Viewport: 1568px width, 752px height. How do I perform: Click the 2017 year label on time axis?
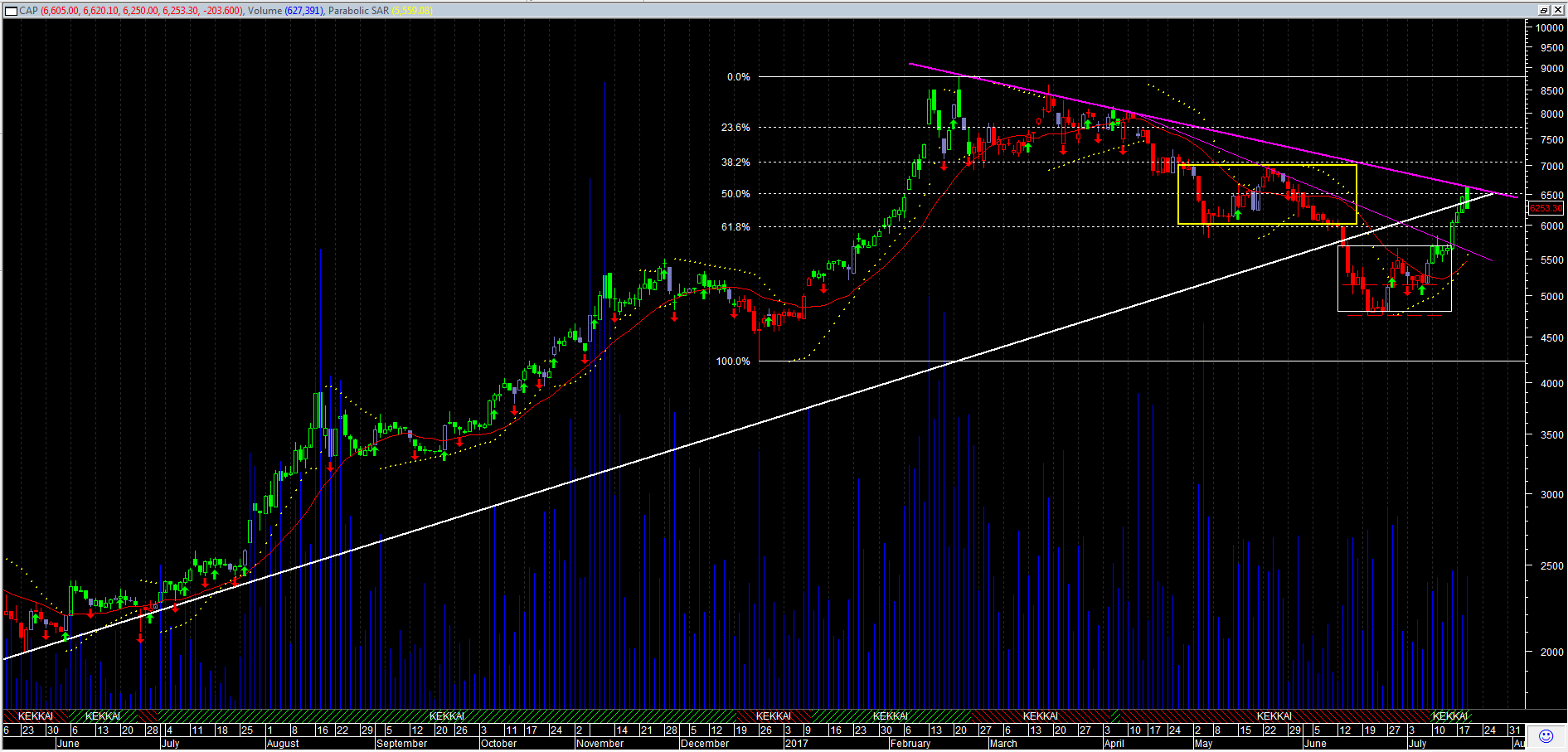[796, 744]
